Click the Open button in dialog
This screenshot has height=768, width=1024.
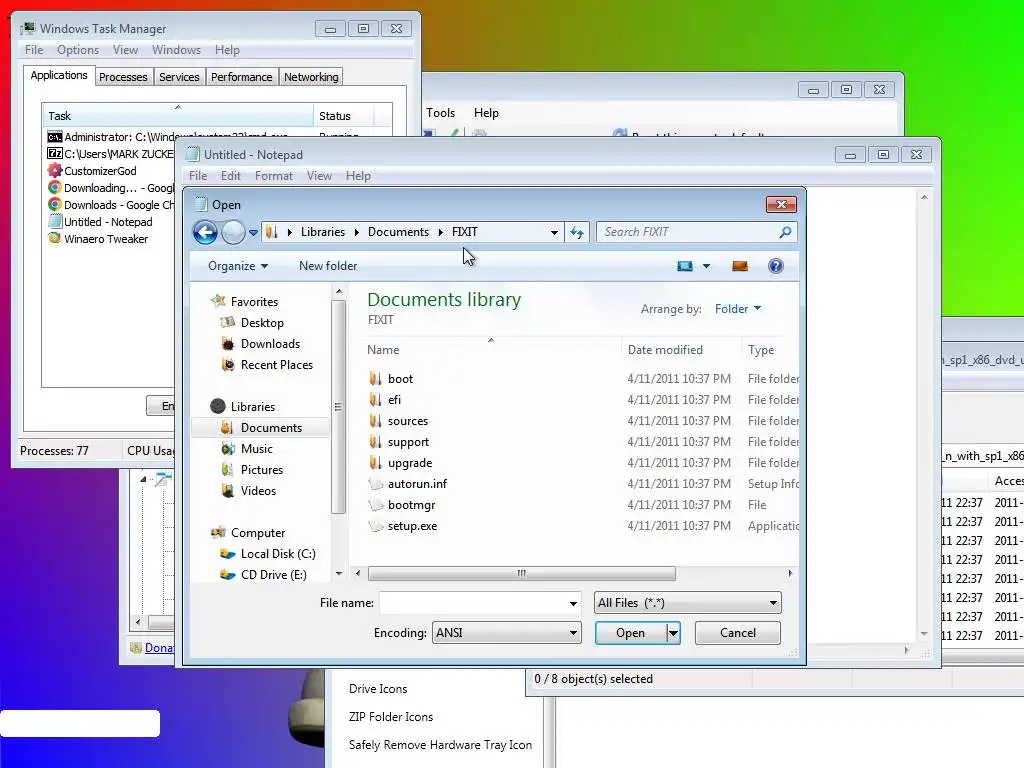click(x=630, y=633)
